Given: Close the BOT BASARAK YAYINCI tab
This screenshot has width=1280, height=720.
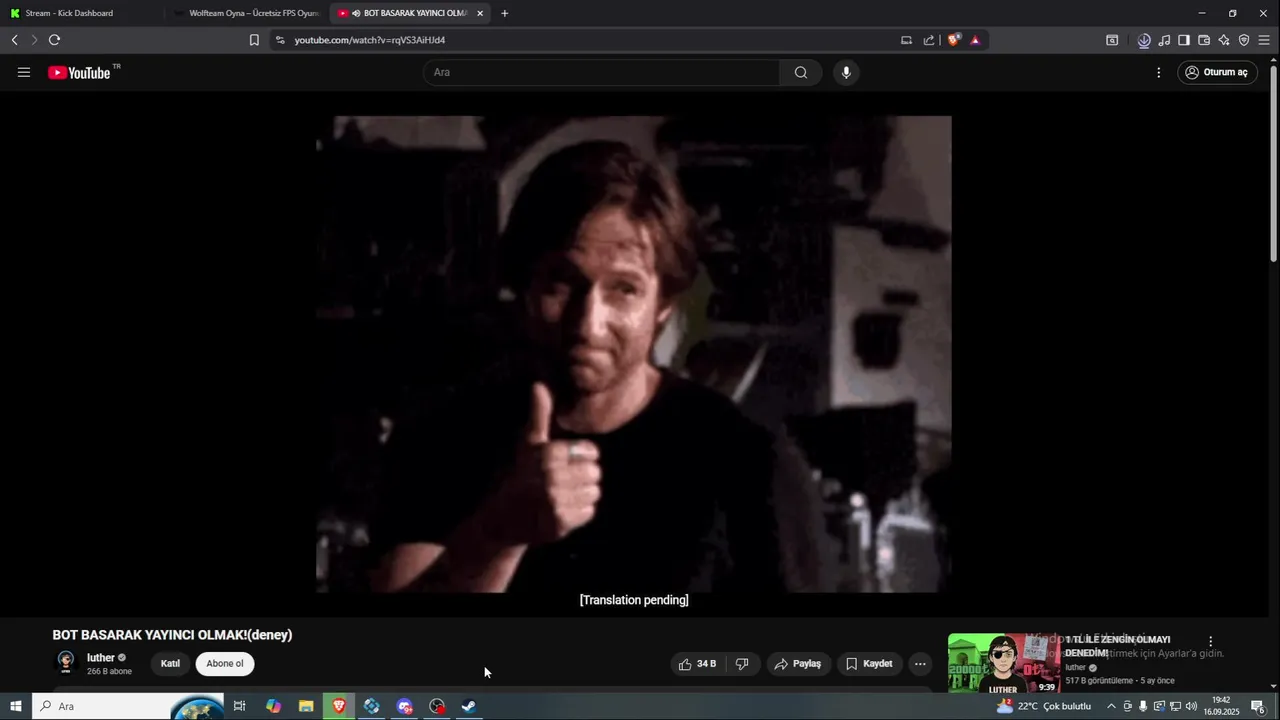Looking at the screenshot, I should click(480, 13).
